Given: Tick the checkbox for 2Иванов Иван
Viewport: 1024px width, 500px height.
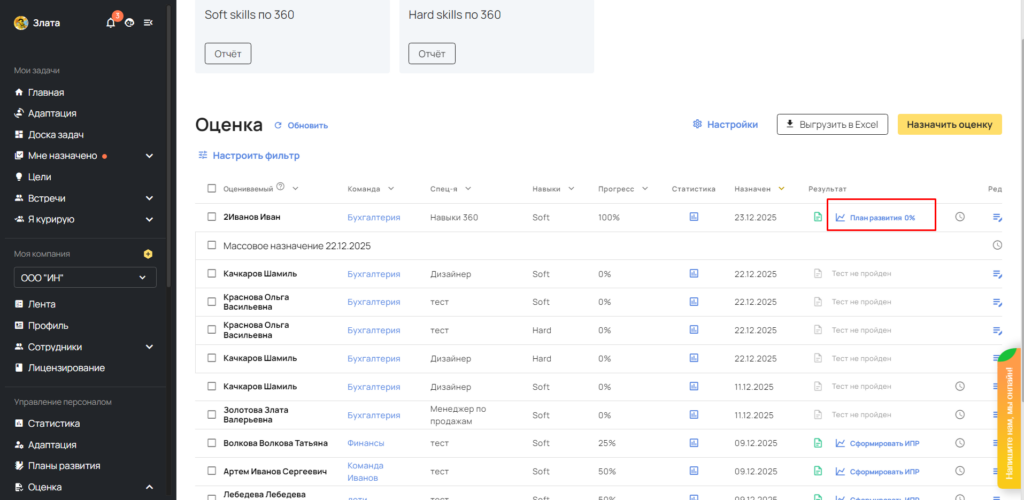Looking at the screenshot, I should click(212, 217).
